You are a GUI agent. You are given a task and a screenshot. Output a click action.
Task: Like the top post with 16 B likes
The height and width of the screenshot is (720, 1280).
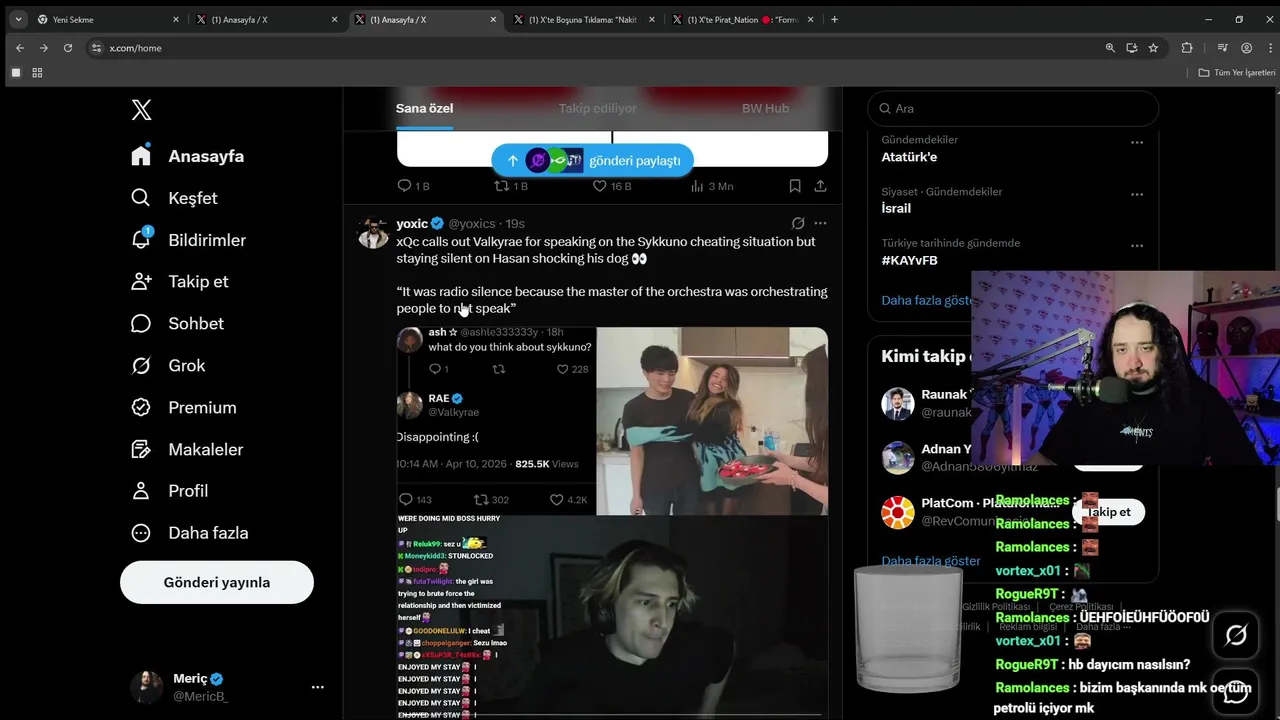[612, 186]
